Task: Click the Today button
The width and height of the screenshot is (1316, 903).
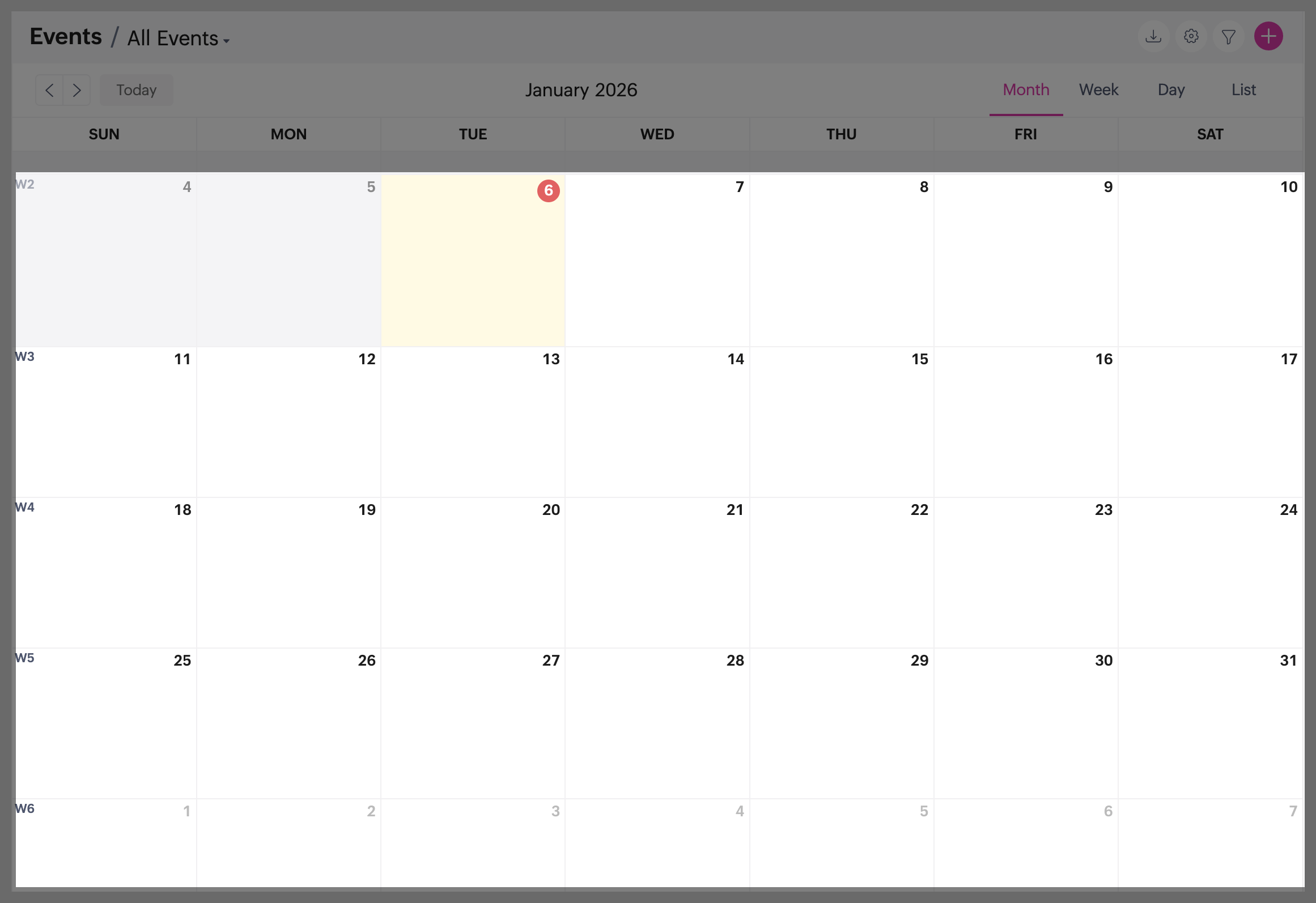Action: (136, 90)
